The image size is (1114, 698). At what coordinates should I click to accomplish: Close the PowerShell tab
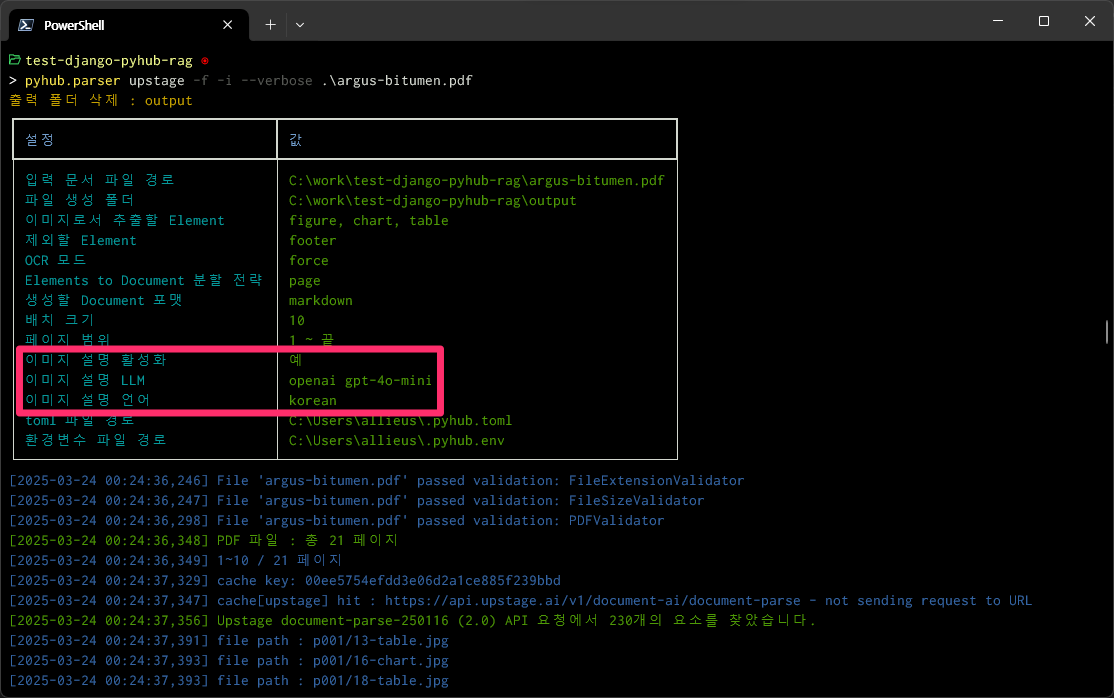(x=228, y=24)
